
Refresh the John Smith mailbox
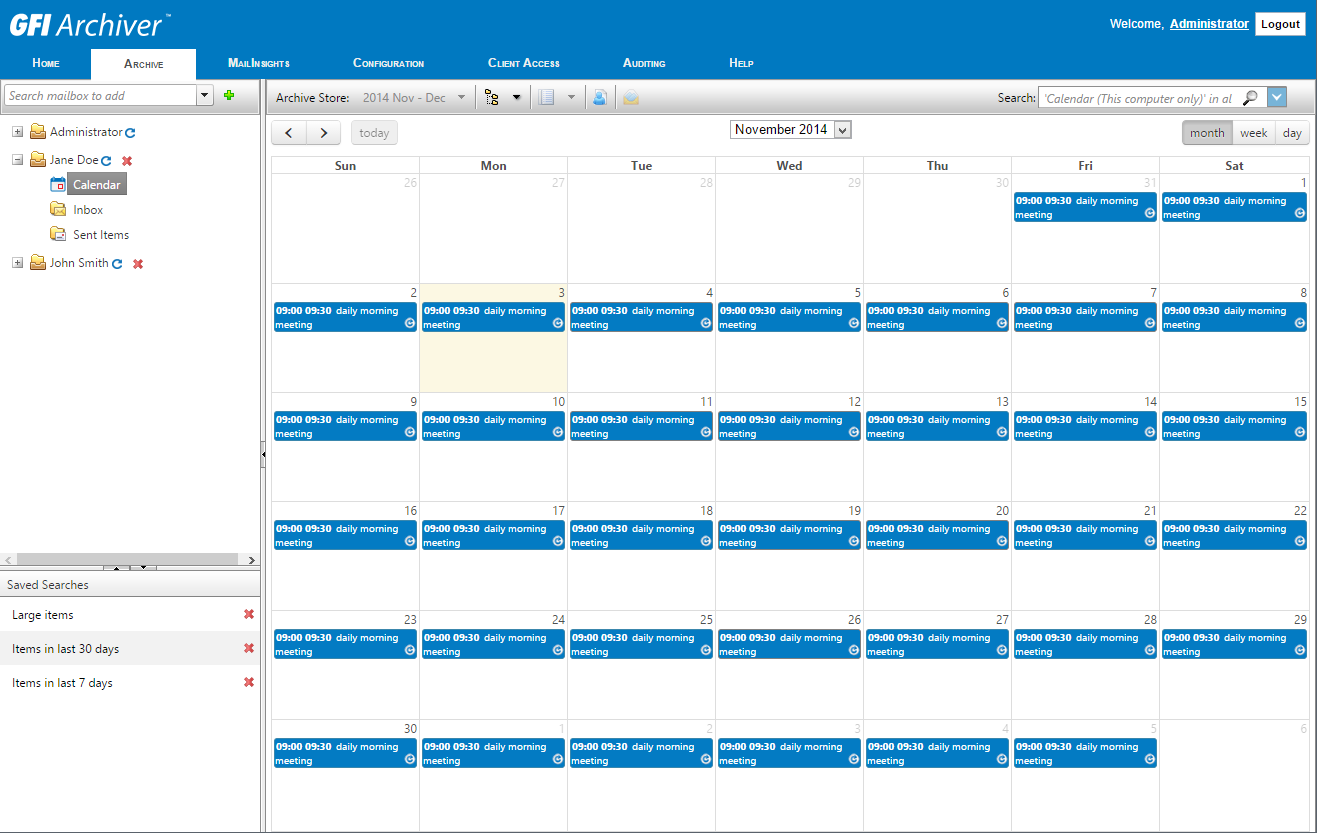point(117,264)
